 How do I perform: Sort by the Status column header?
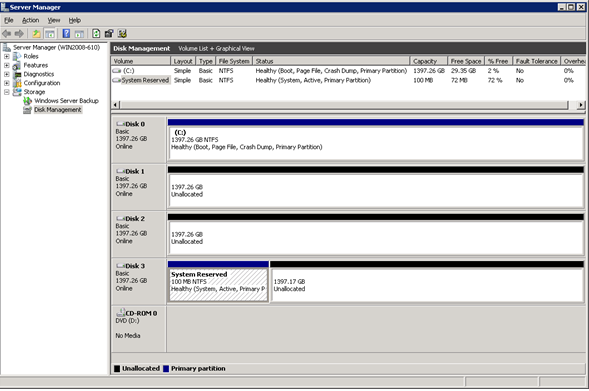pos(331,61)
